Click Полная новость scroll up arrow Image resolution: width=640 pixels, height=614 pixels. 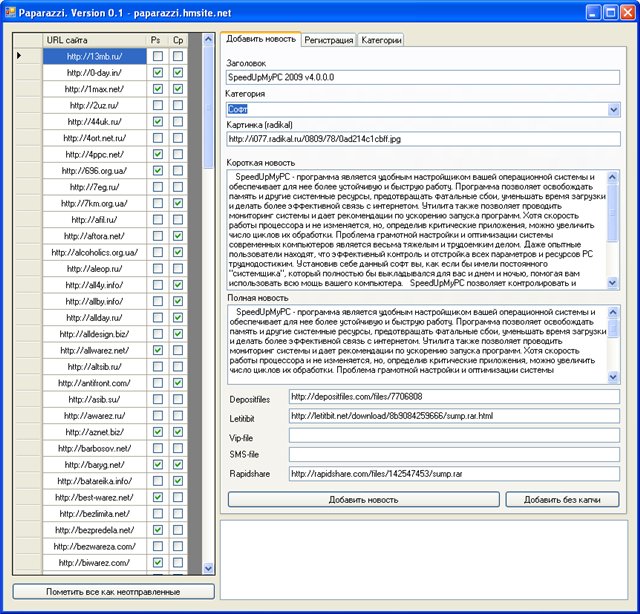613,313
